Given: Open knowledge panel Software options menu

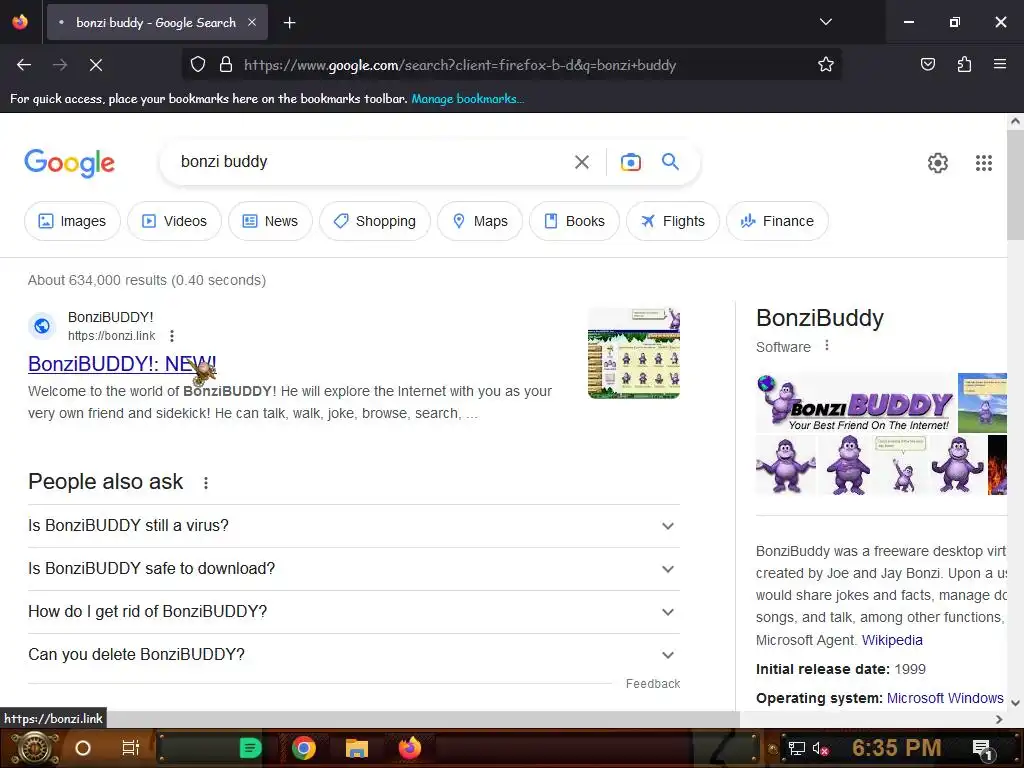Looking at the screenshot, I should (827, 345).
